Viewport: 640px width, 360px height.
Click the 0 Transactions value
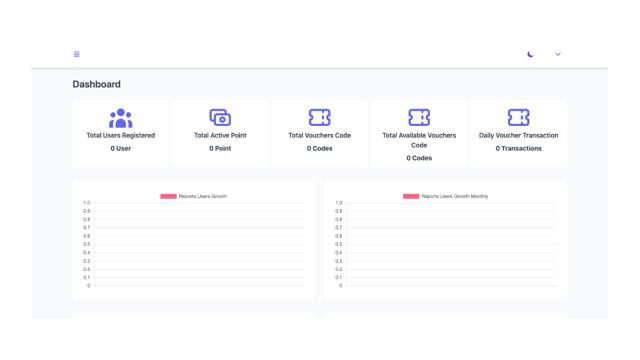point(518,149)
